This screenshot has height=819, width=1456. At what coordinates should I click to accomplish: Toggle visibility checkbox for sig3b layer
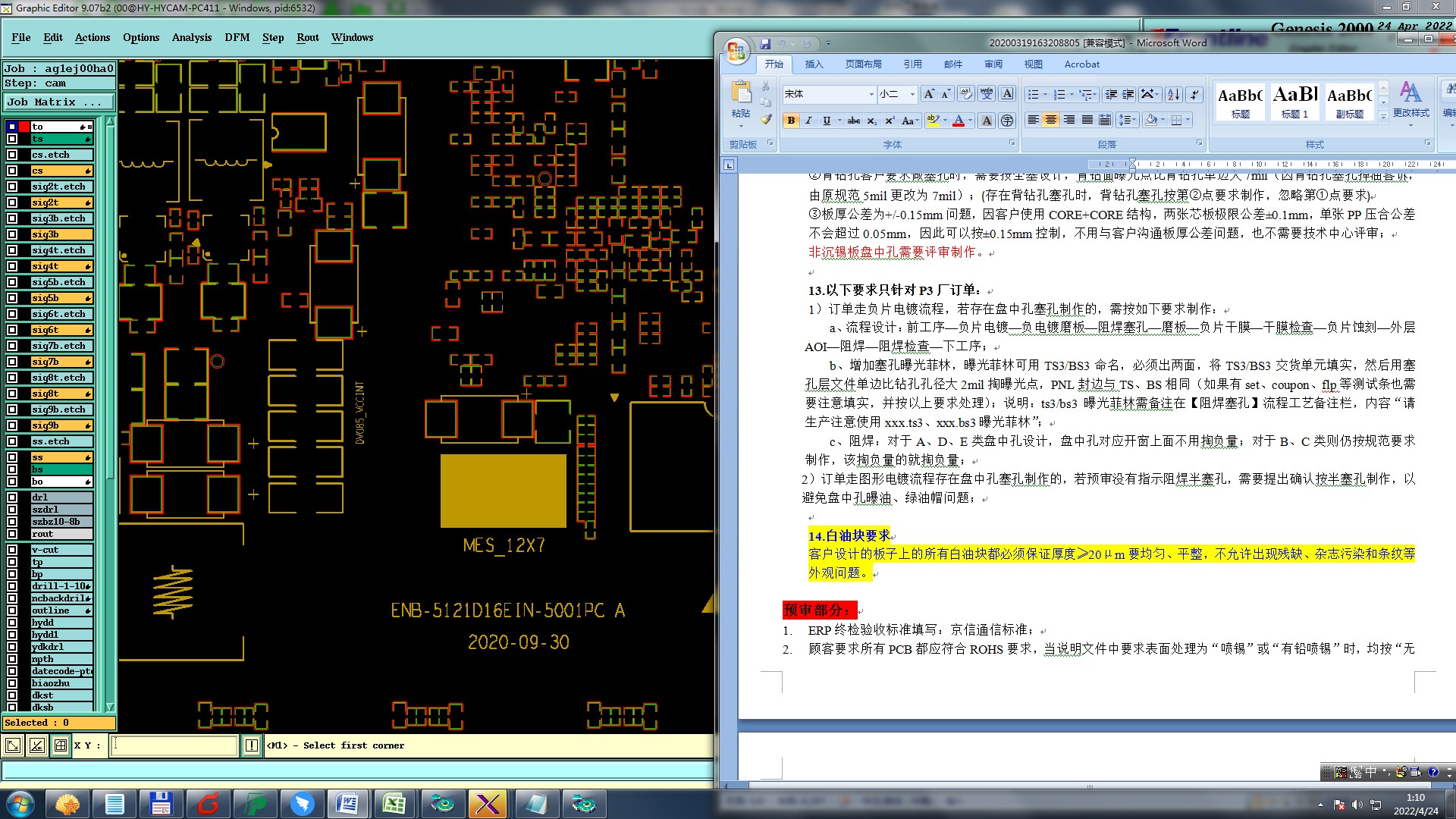[x=12, y=234]
